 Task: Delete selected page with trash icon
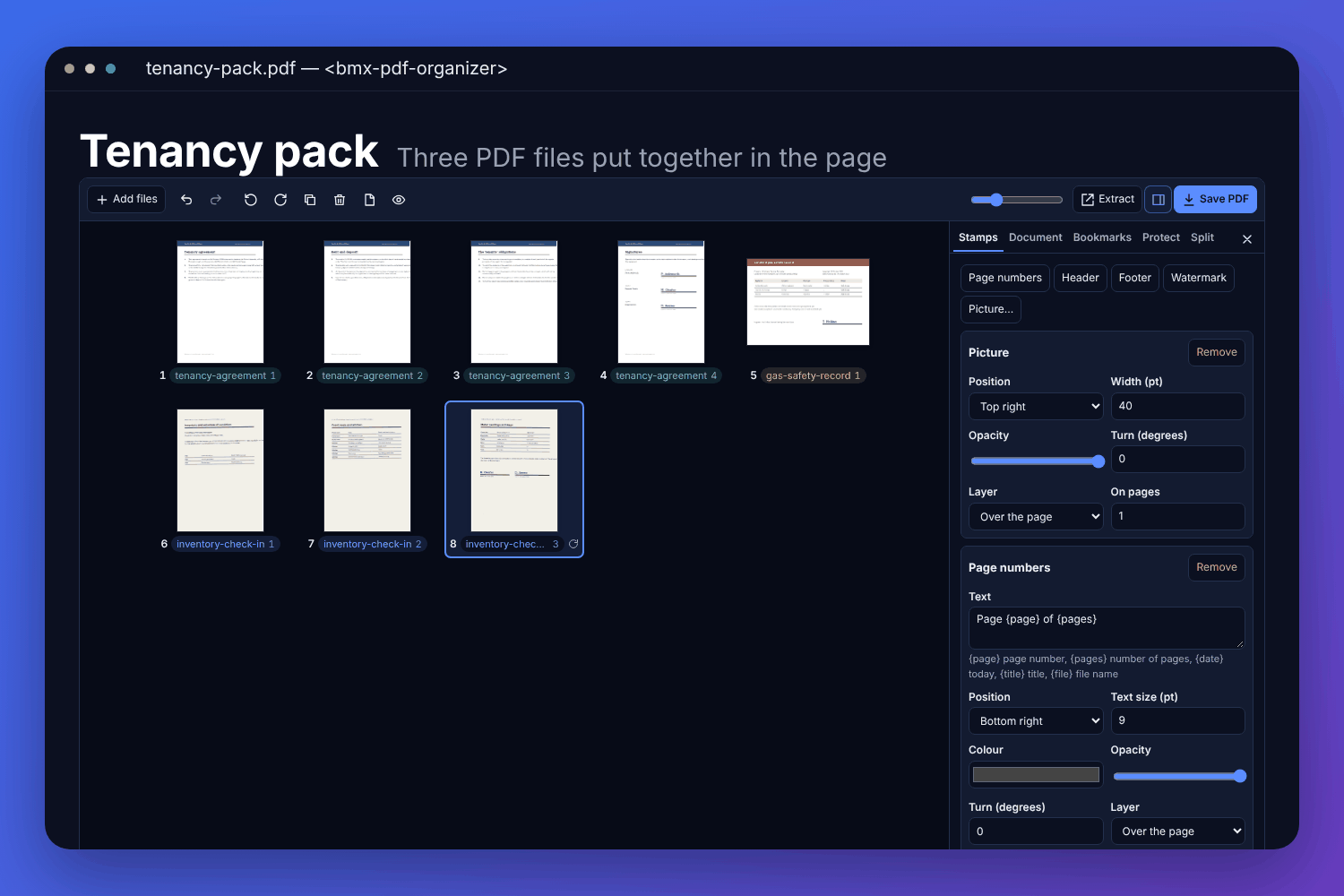coord(340,200)
